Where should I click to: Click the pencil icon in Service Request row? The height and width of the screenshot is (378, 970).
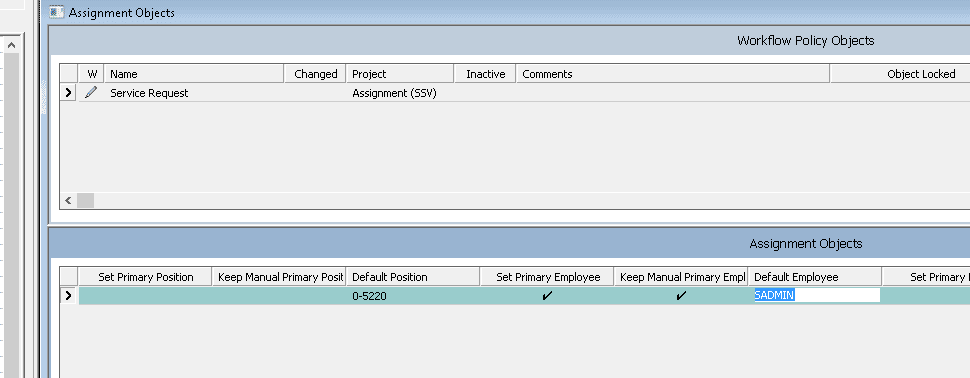[x=91, y=93]
